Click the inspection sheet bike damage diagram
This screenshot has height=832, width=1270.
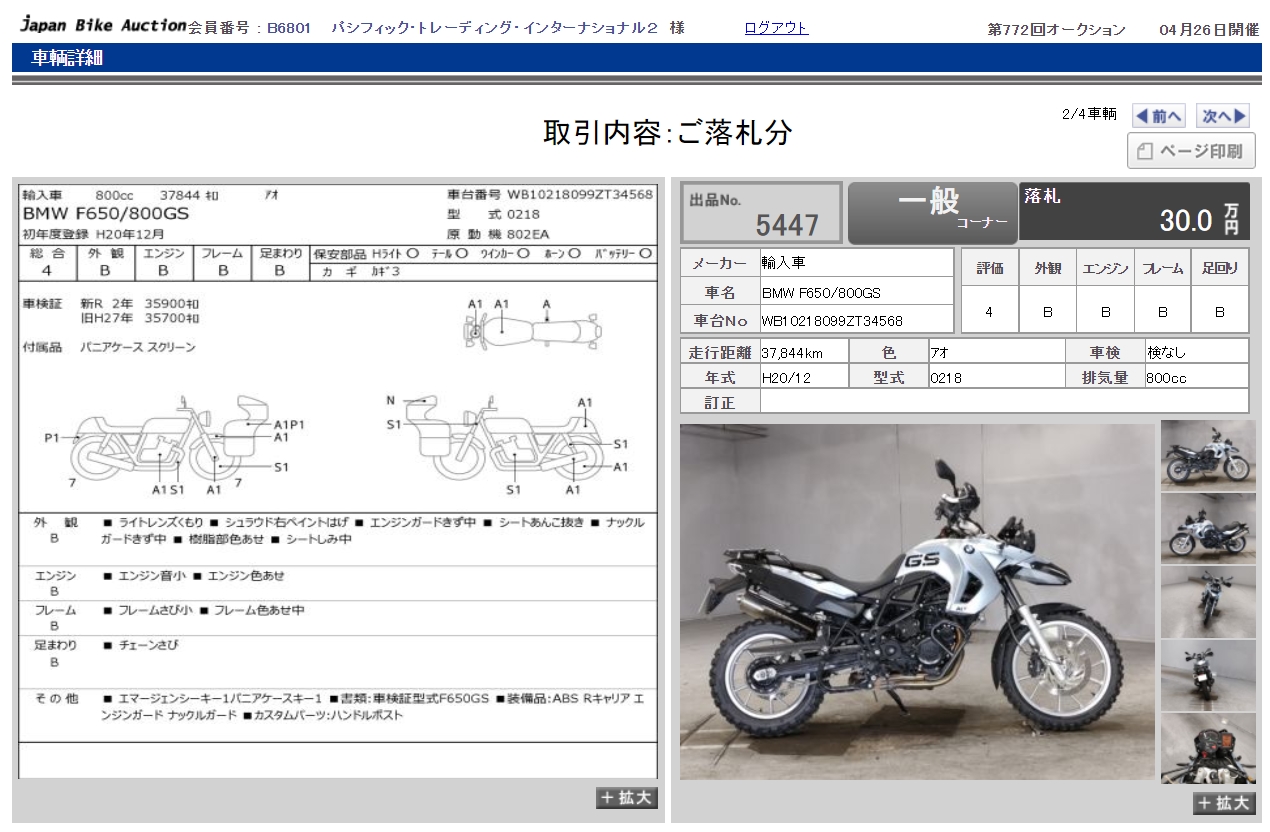(338, 399)
